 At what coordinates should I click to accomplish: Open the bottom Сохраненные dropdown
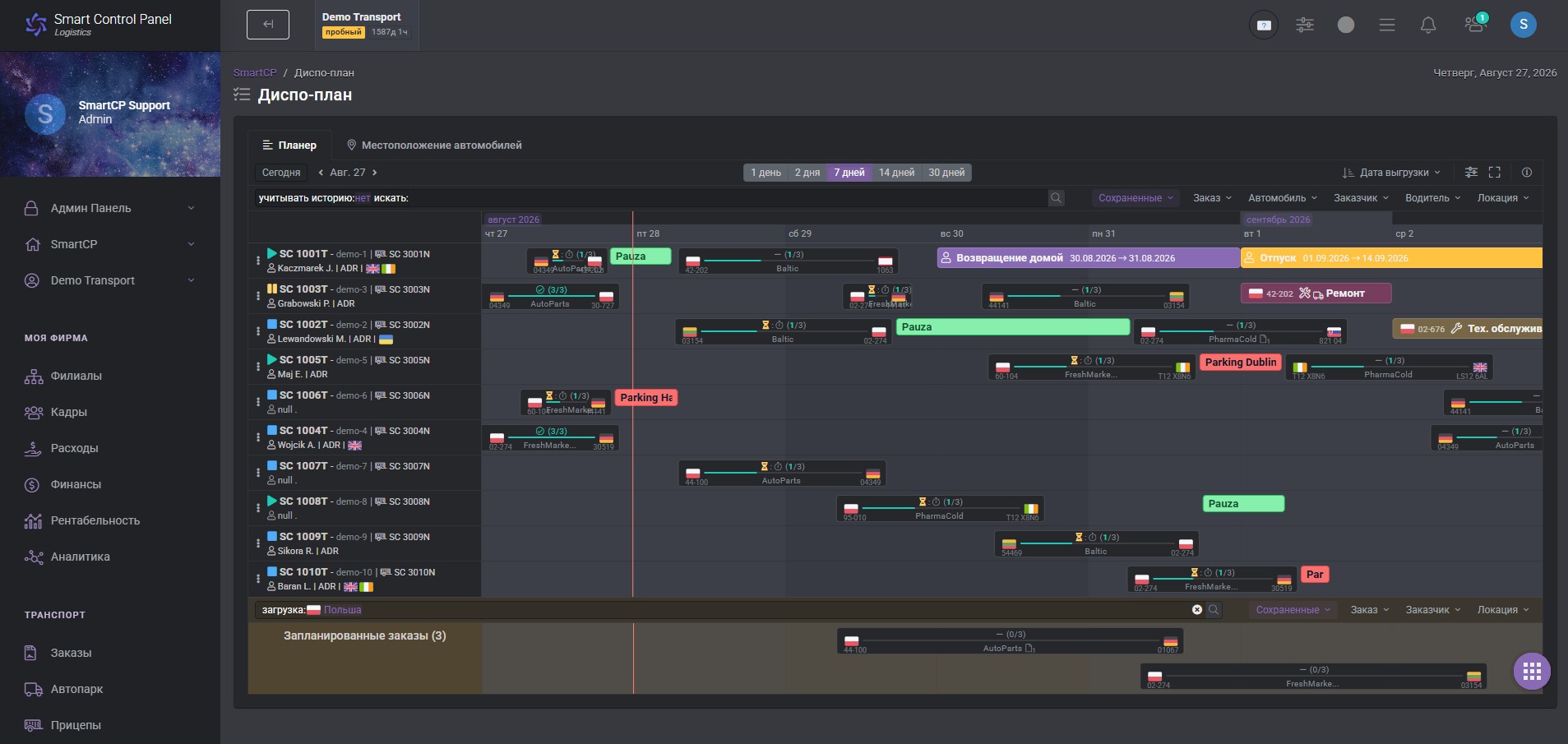(1293, 610)
